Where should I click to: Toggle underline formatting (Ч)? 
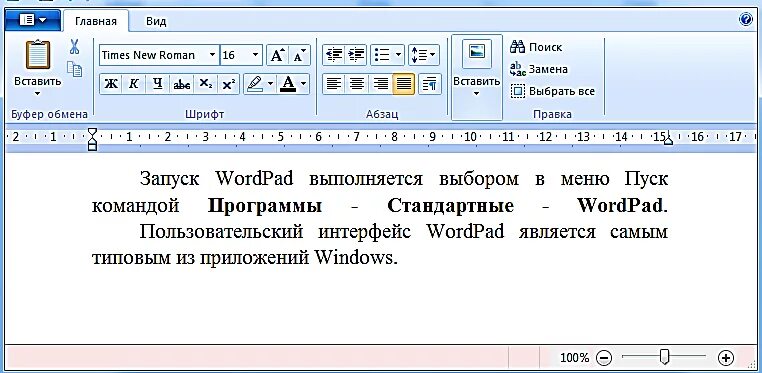[157, 84]
